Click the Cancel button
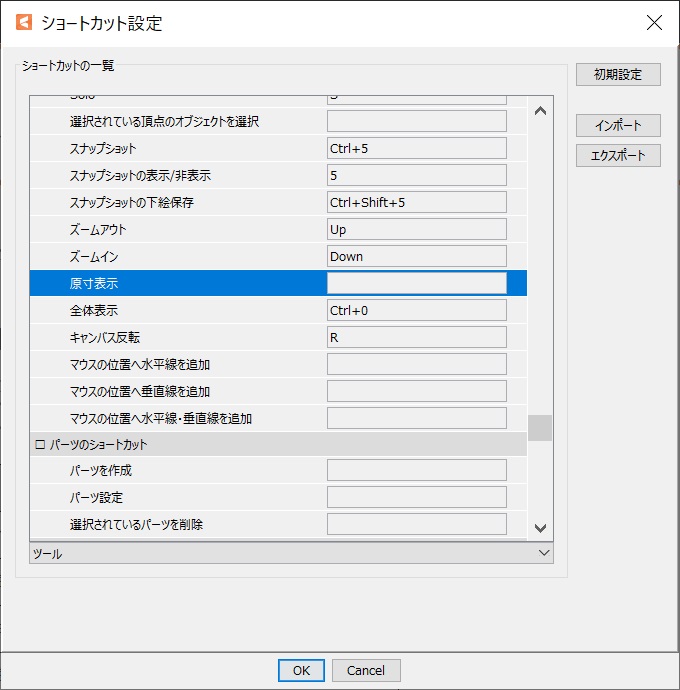The width and height of the screenshot is (680, 690). [x=366, y=670]
